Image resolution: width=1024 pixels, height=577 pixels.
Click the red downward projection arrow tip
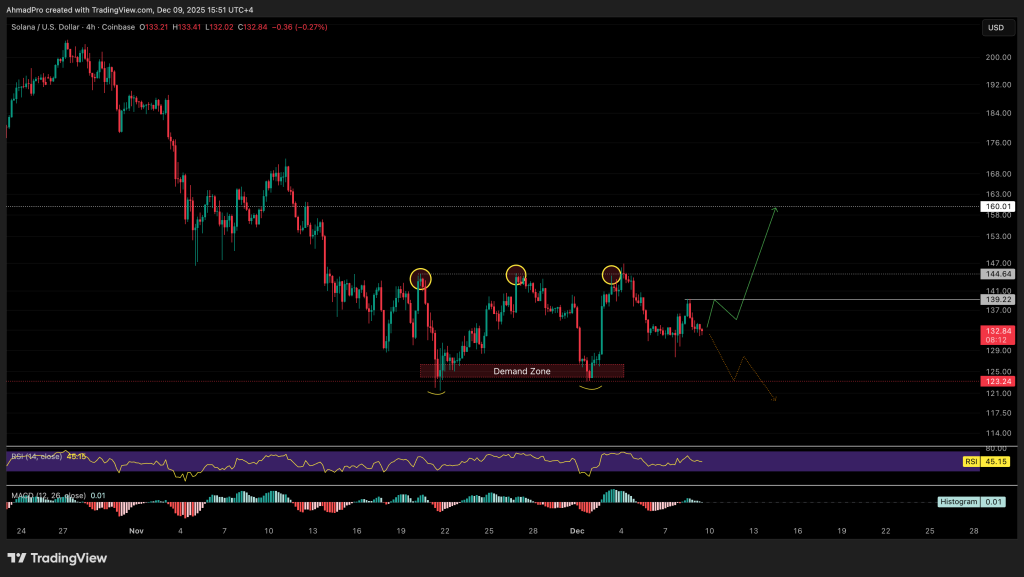point(775,400)
